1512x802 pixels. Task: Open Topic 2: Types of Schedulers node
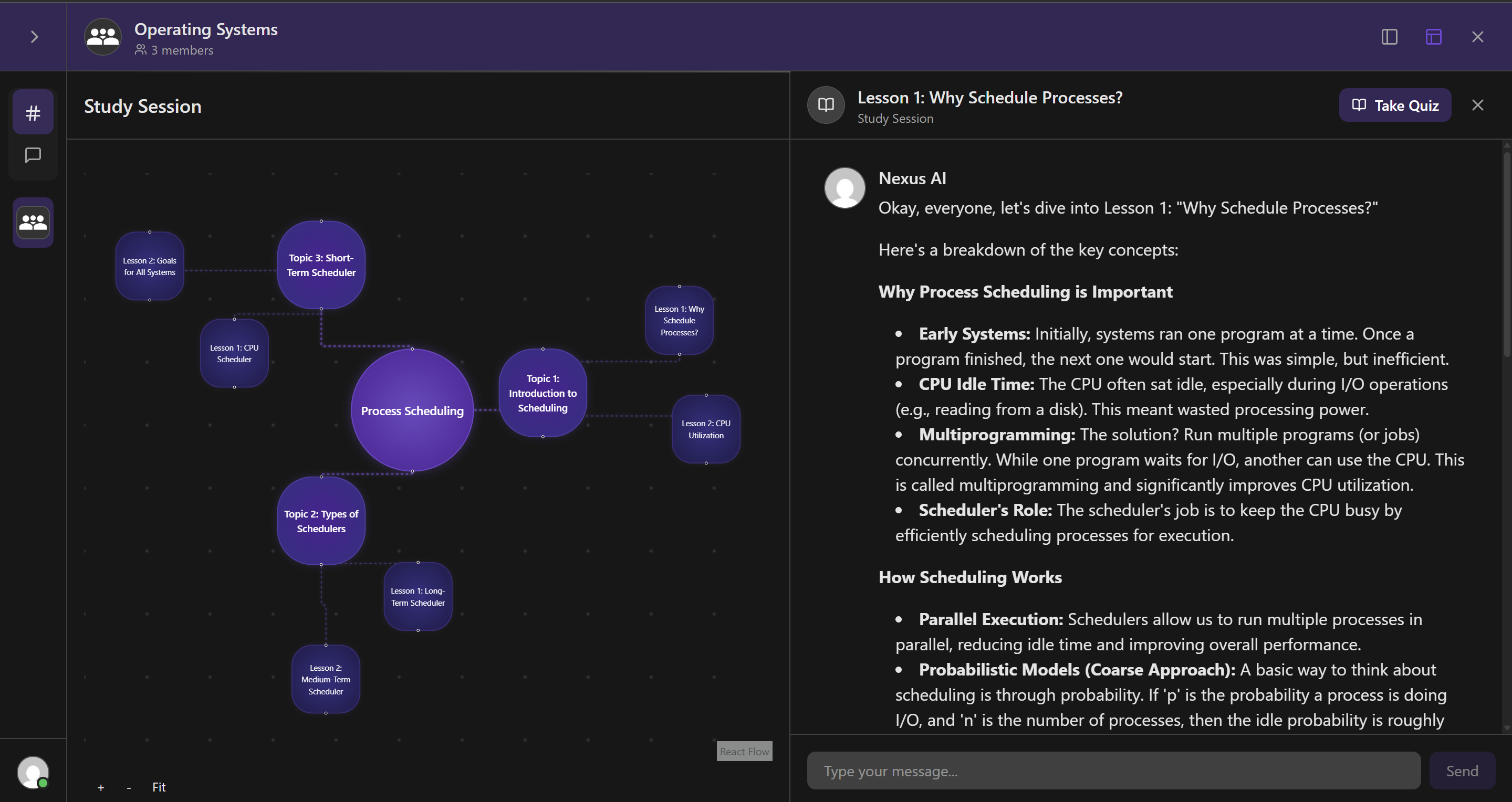pos(321,521)
